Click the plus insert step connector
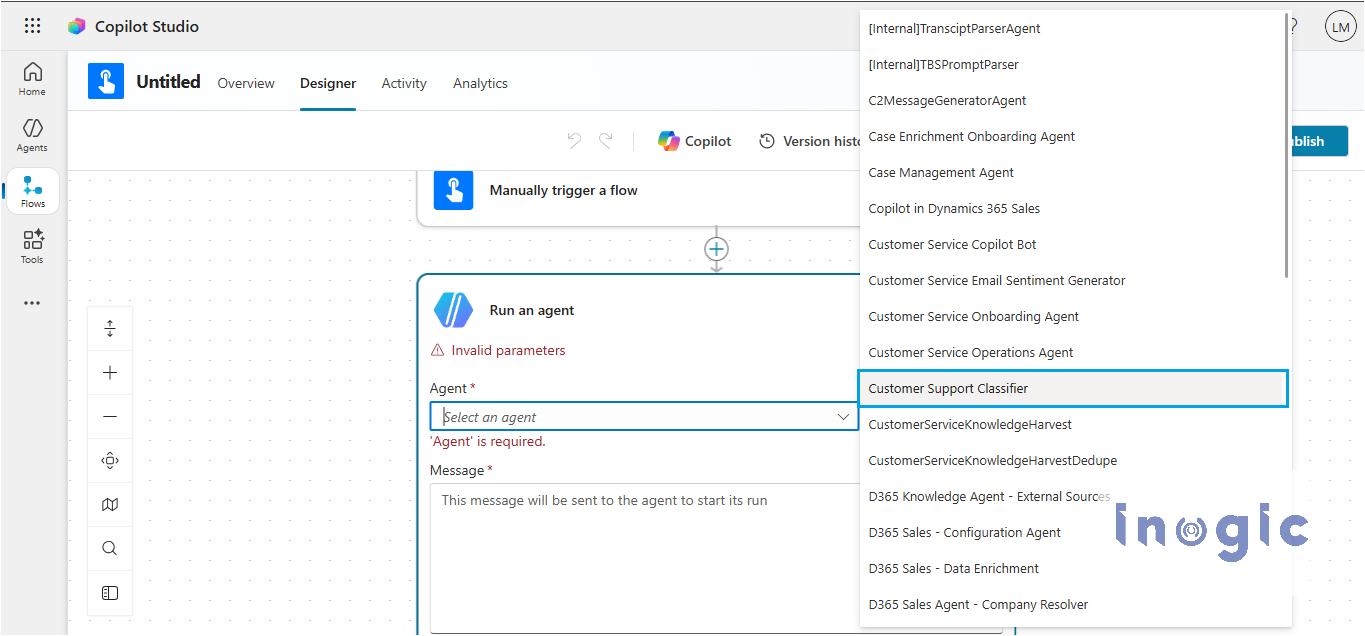The width and height of the screenshot is (1365, 636). point(716,249)
